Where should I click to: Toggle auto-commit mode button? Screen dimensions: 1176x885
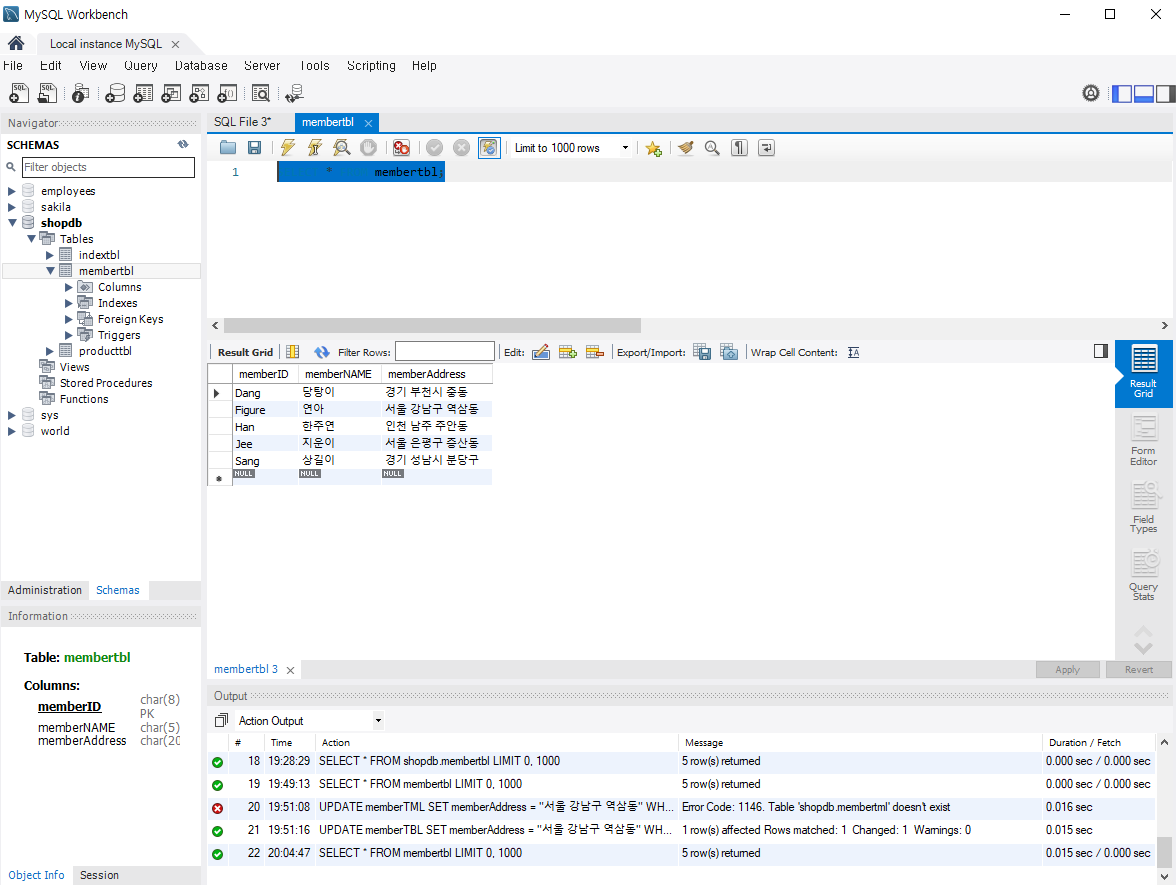(x=489, y=148)
